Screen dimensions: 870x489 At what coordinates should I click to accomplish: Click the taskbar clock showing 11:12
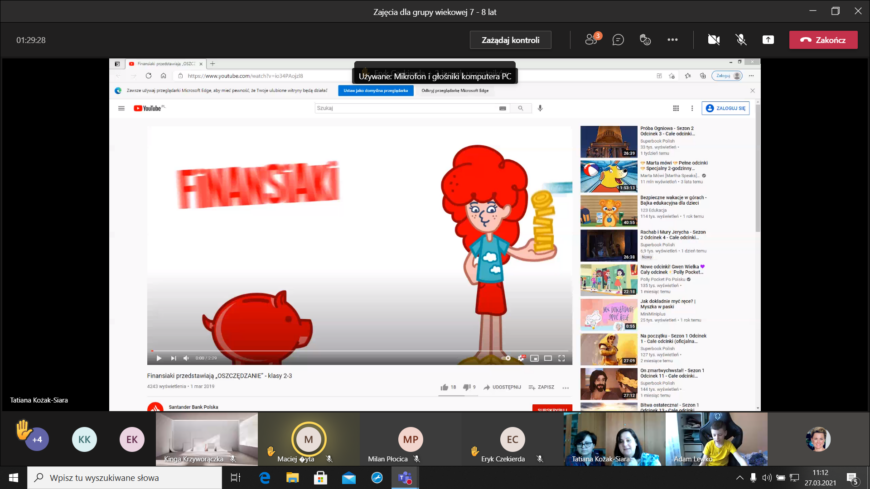click(820, 477)
